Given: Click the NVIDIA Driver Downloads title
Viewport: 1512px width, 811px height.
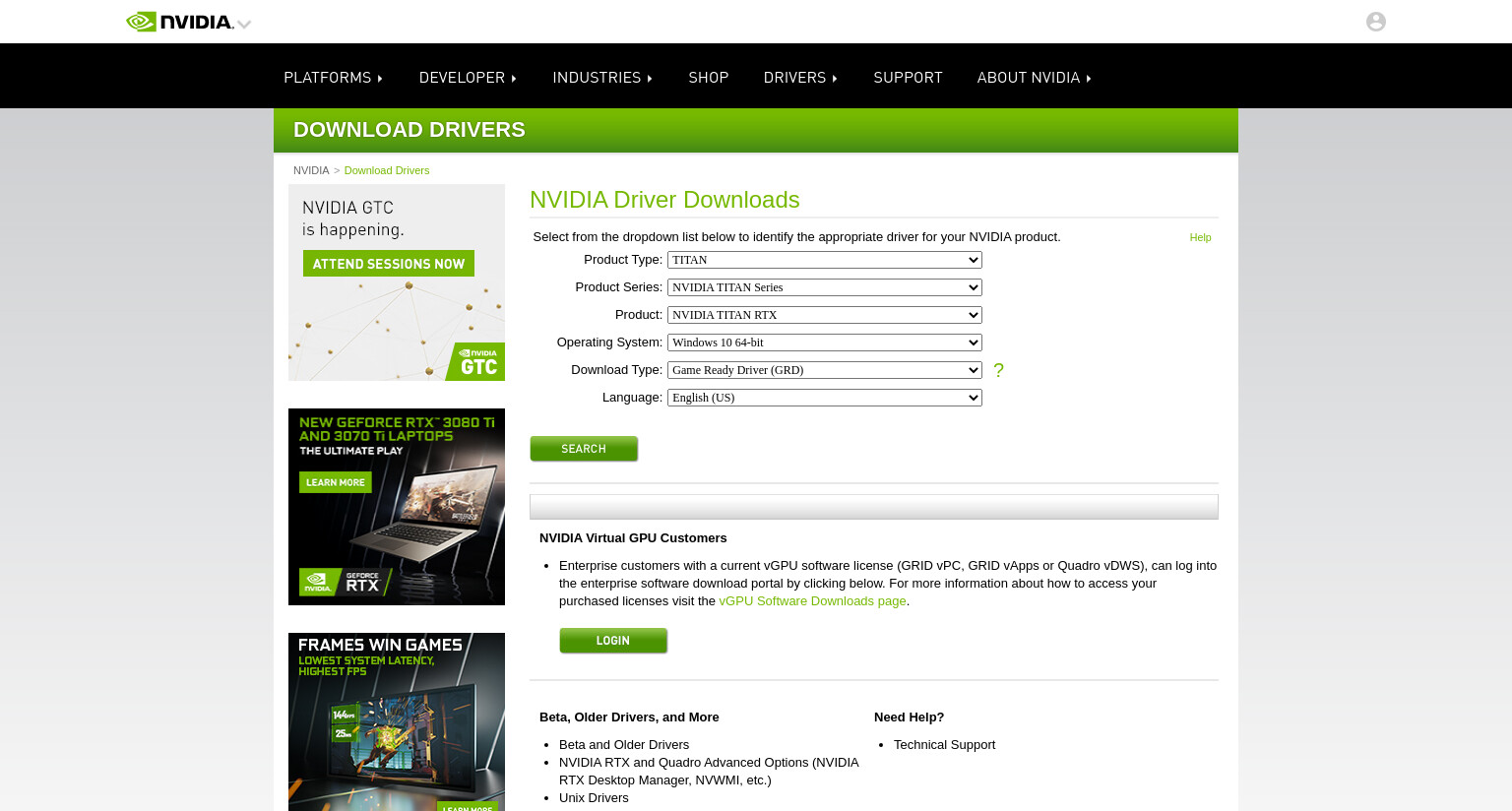Looking at the screenshot, I should pyautogui.click(x=664, y=200).
